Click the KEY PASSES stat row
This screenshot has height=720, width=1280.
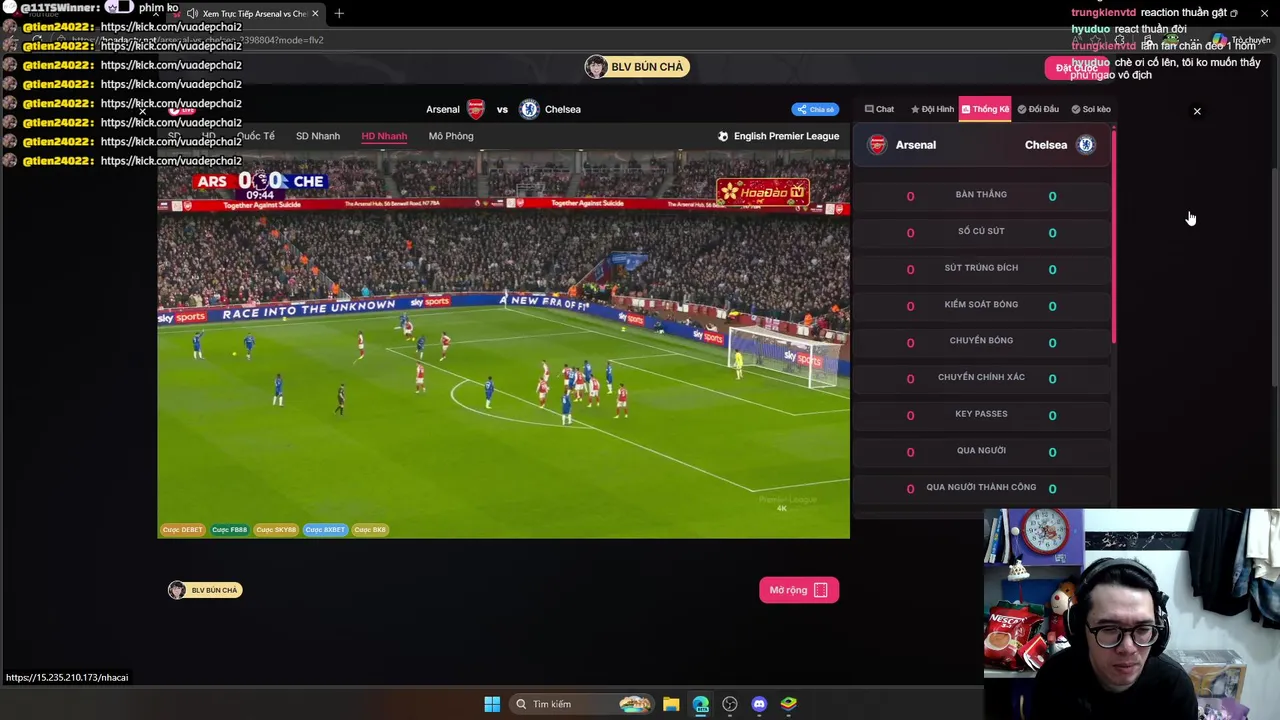pos(981,415)
